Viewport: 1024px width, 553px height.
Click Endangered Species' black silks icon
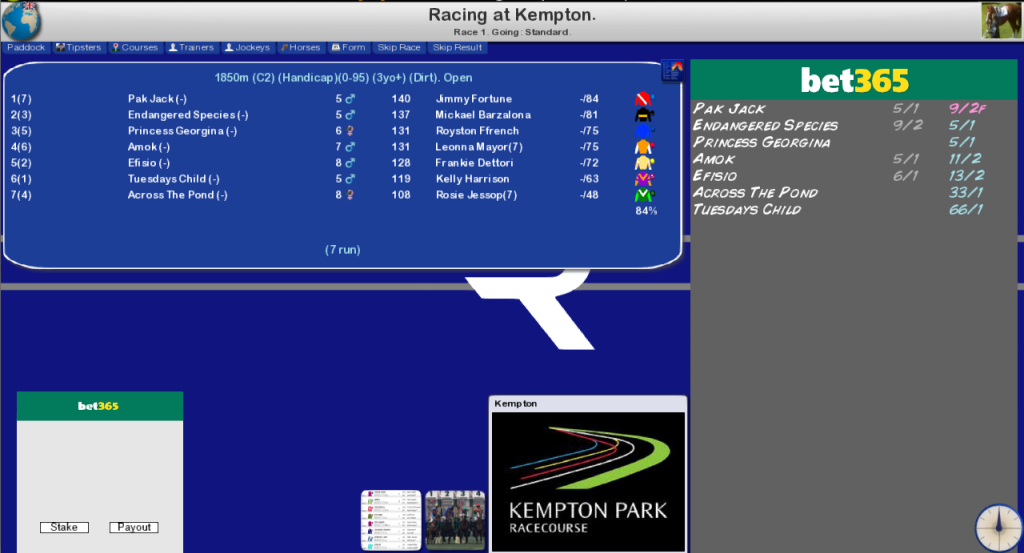pyautogui.click(x=644, y=115)
